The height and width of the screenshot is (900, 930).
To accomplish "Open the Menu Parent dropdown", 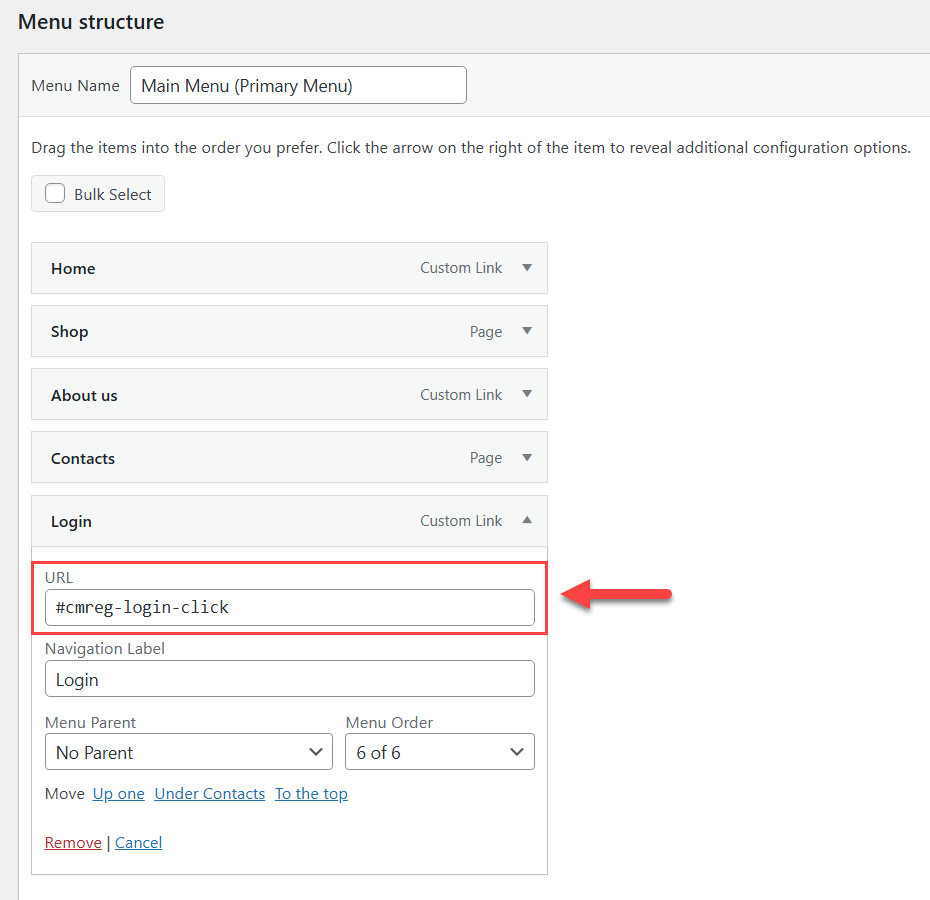I will pos(189,752).
